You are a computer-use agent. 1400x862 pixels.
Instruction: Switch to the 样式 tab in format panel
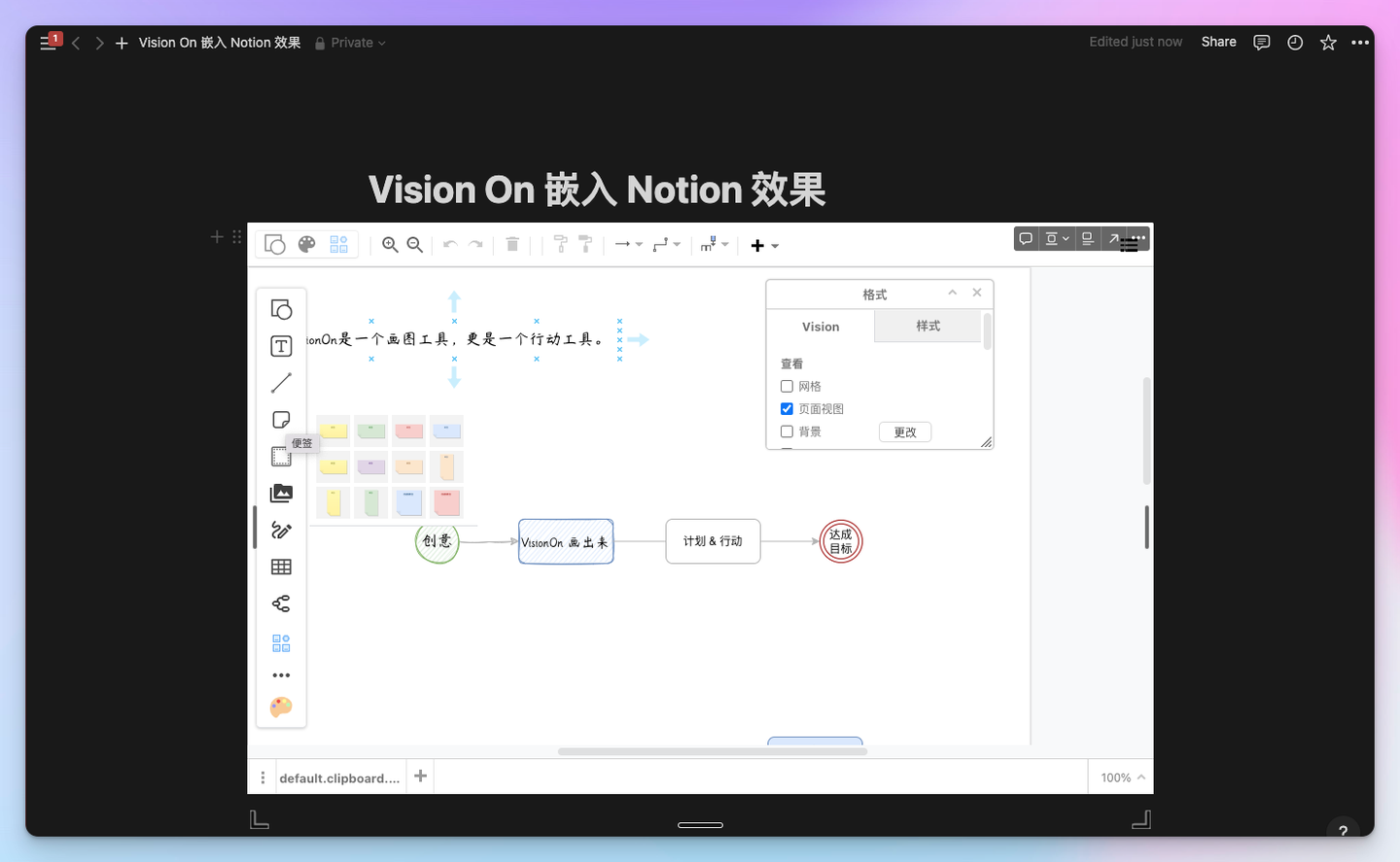[927, 327]
